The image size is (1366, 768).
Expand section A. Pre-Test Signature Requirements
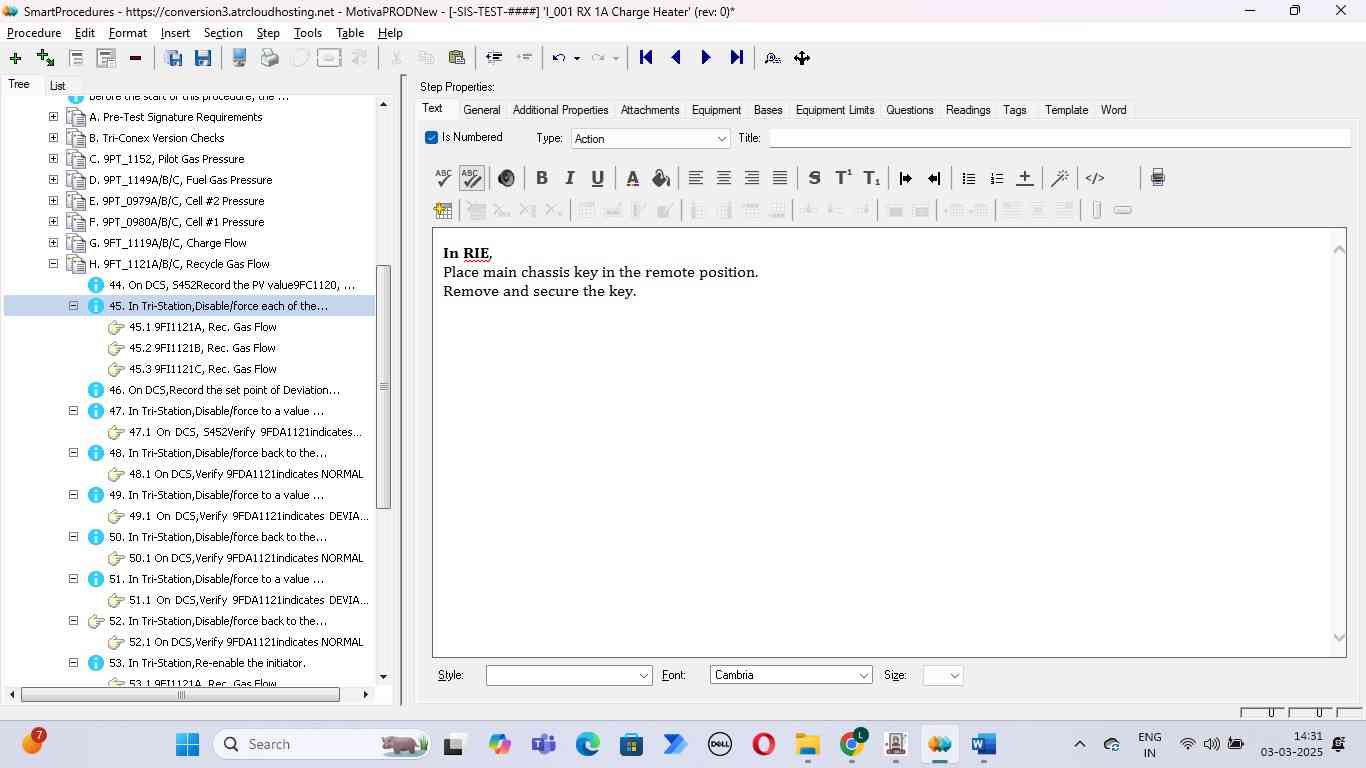click(53, 117)
